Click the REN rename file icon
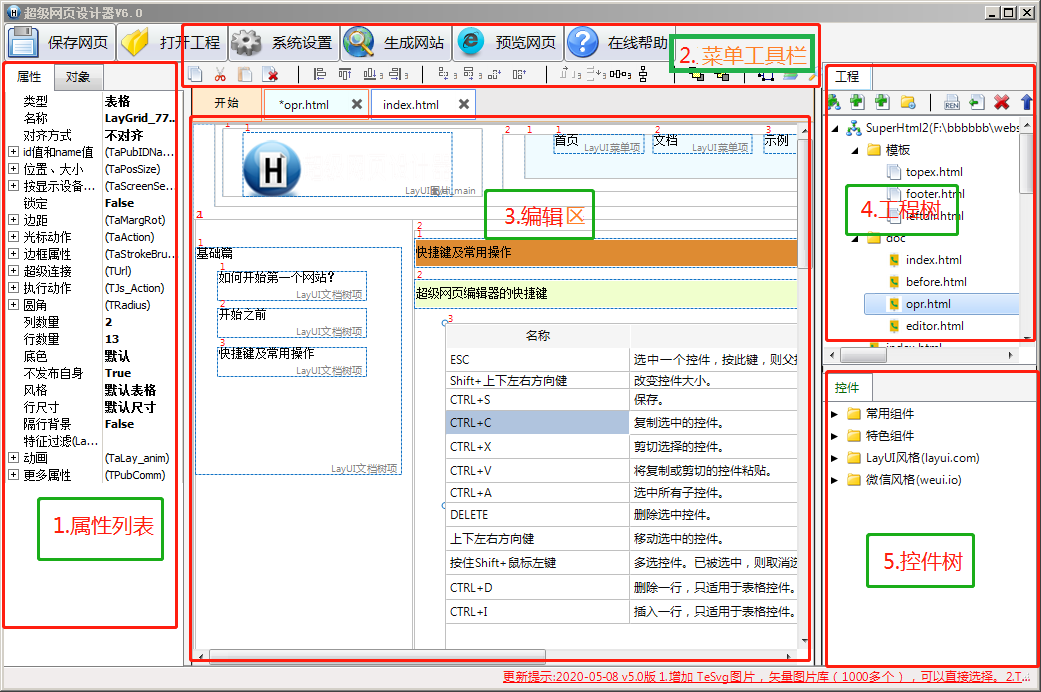This screenshot has height=692, width=1041. click(x=951, y=102)
